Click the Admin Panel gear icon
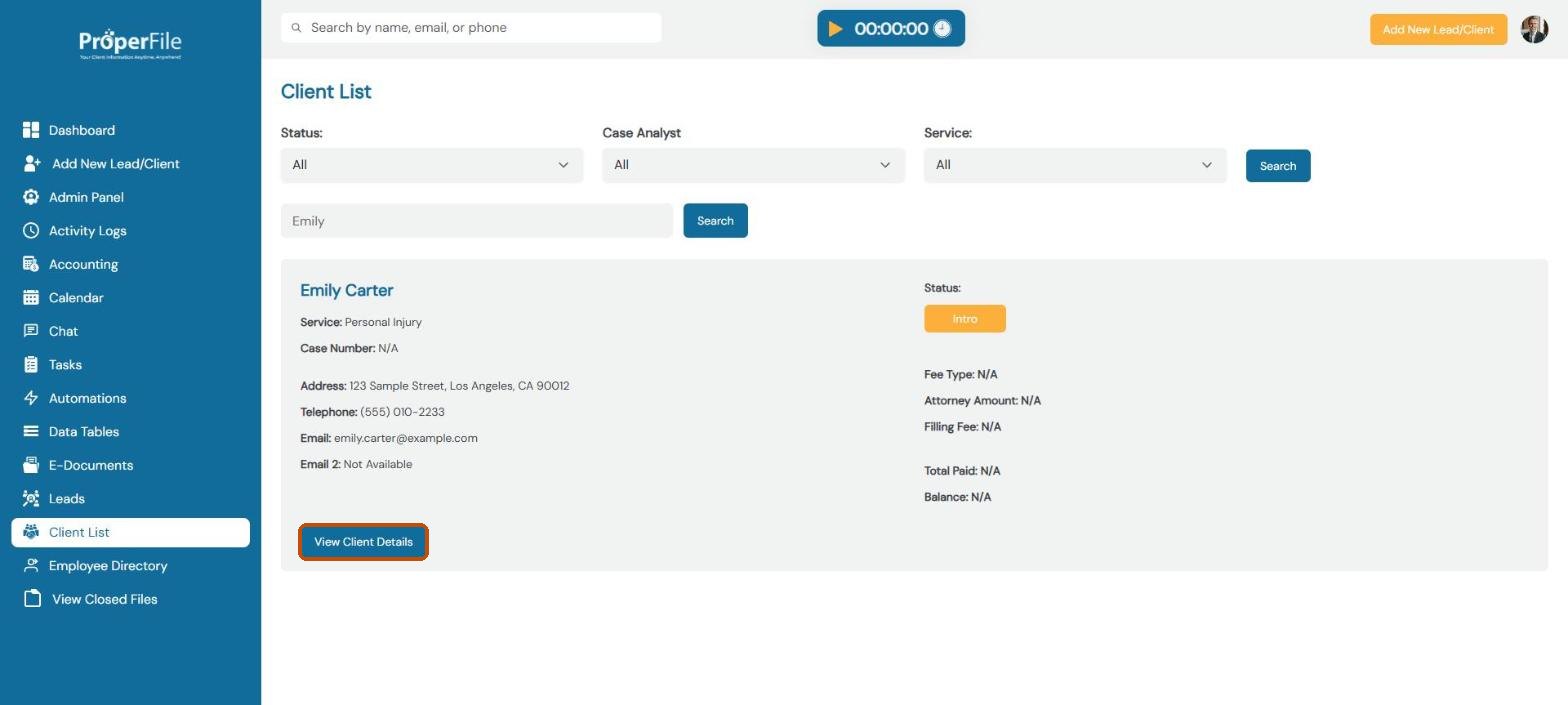Screen dimensions: 1568x705 pyautogui.click(x=31, y=197)
